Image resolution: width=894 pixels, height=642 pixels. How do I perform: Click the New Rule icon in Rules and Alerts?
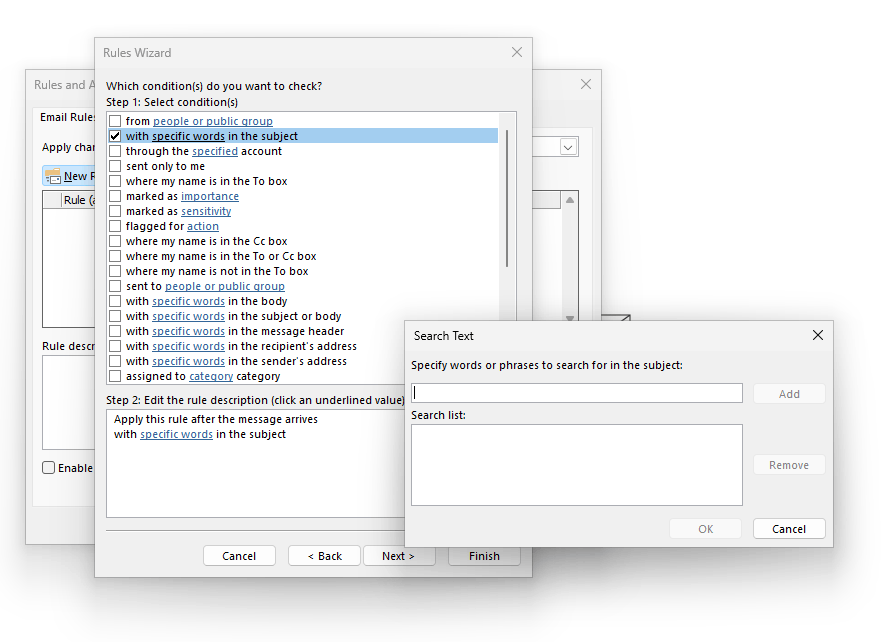click(53, 176)
